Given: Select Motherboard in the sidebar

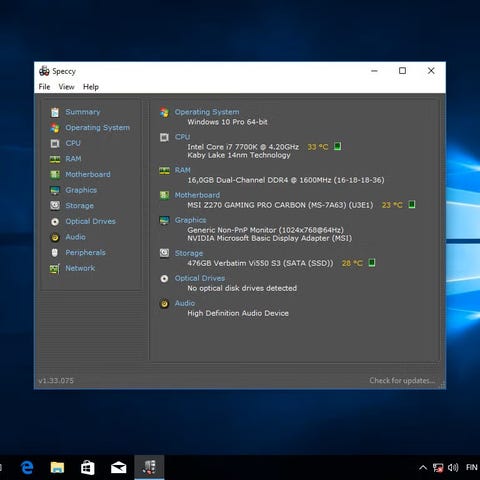Looking at the screenshot, I should pos(88,174).
